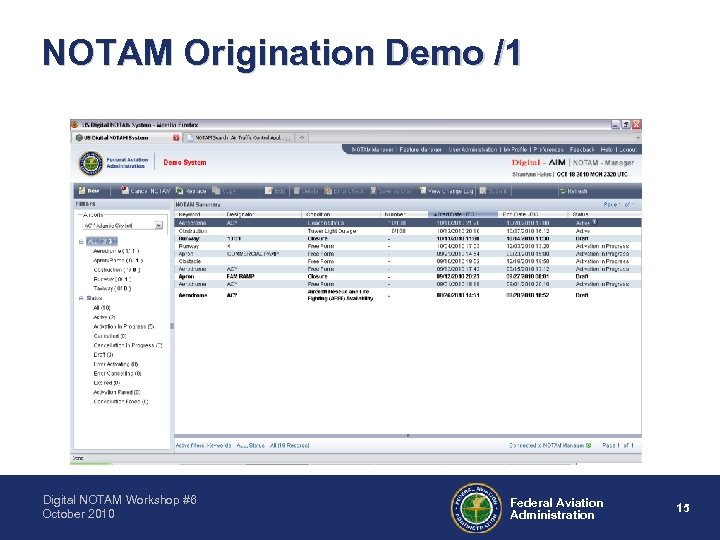Sort by the Number column header
Screen dimensions: 720x540
click(405, 214)
